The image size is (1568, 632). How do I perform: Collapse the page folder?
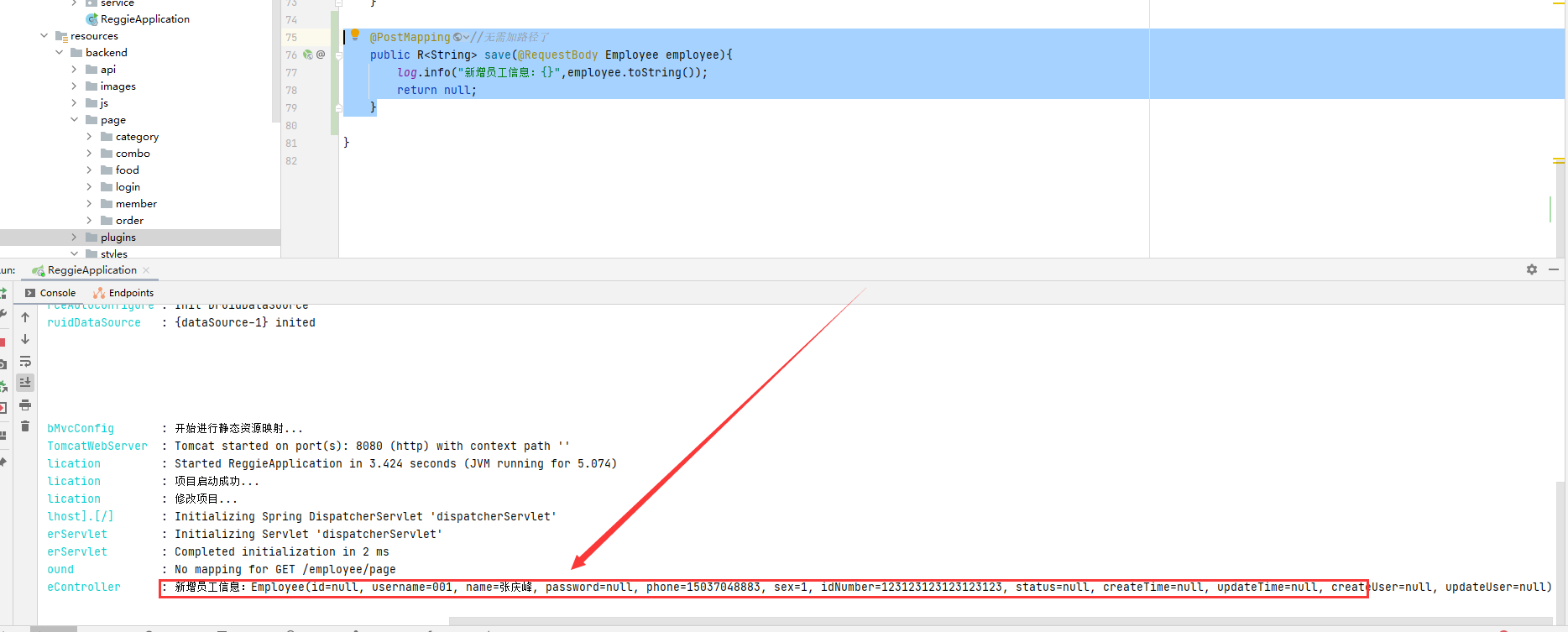pyautogui.click(x=75, y=119)
